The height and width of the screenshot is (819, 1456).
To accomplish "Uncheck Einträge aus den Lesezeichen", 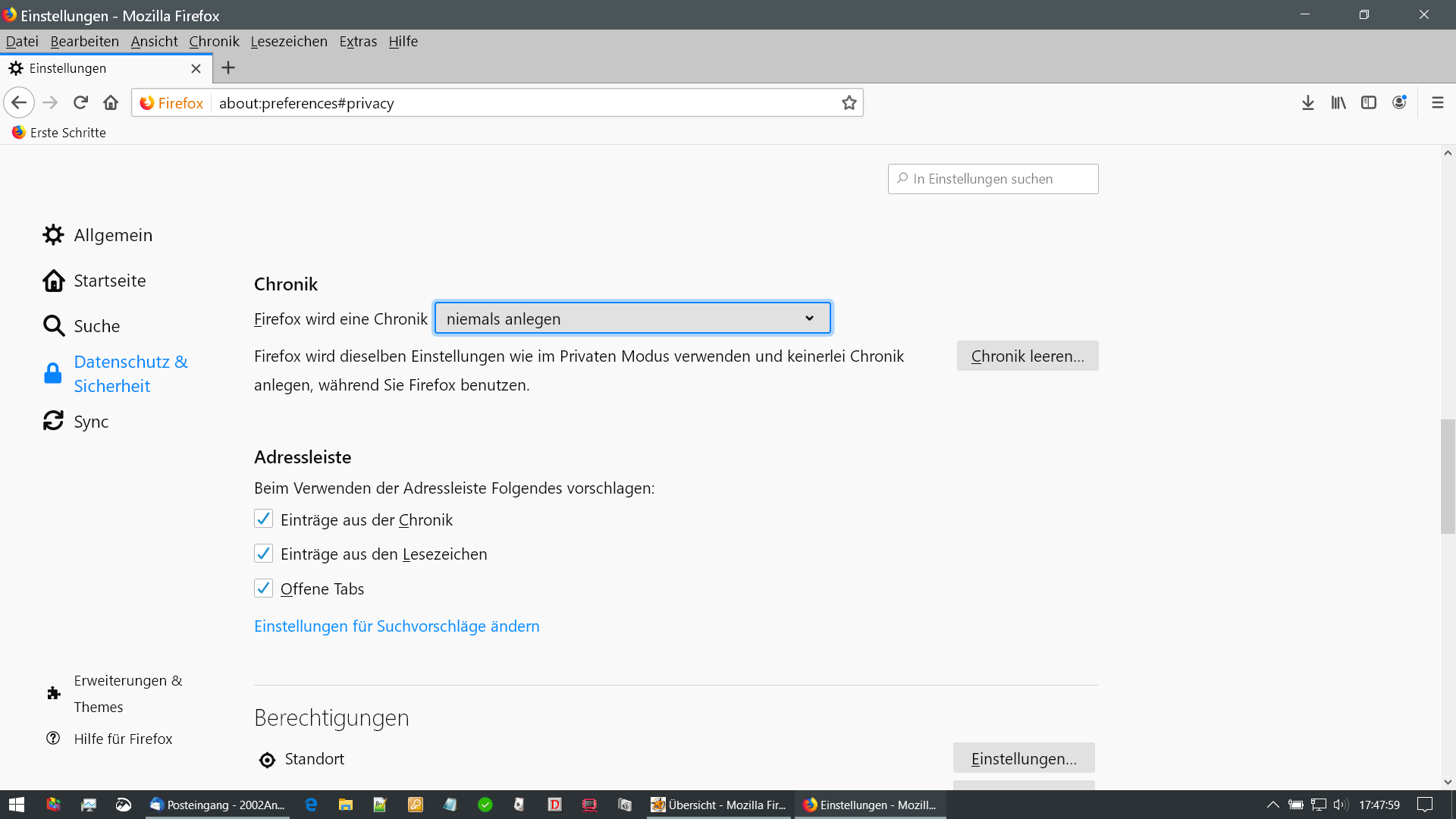I will (263, 554).
